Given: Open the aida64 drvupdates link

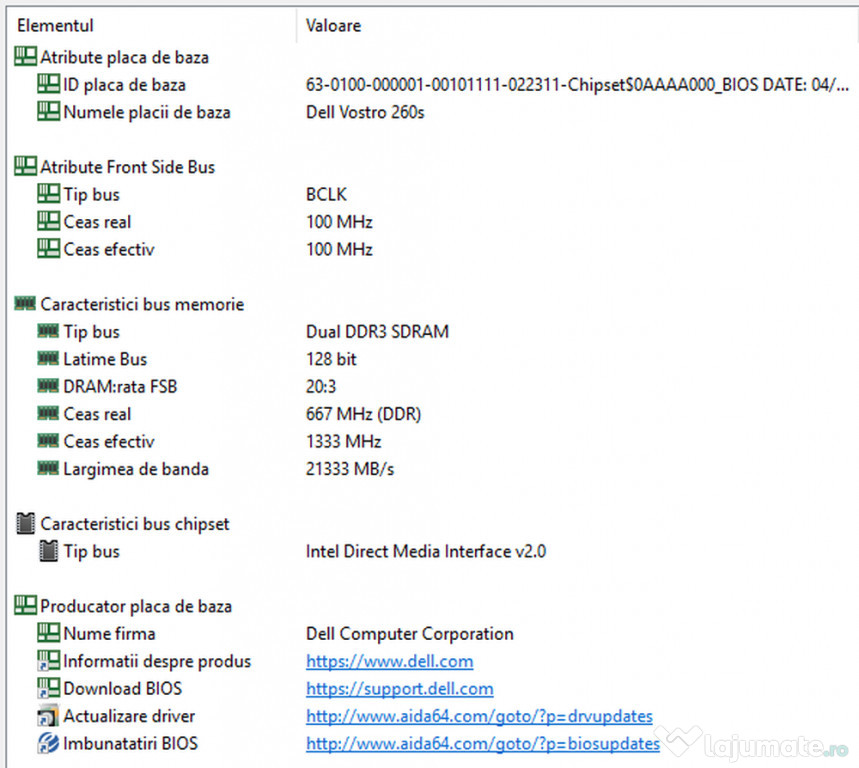Looking at the screenshot, I should tap(479, 716).
